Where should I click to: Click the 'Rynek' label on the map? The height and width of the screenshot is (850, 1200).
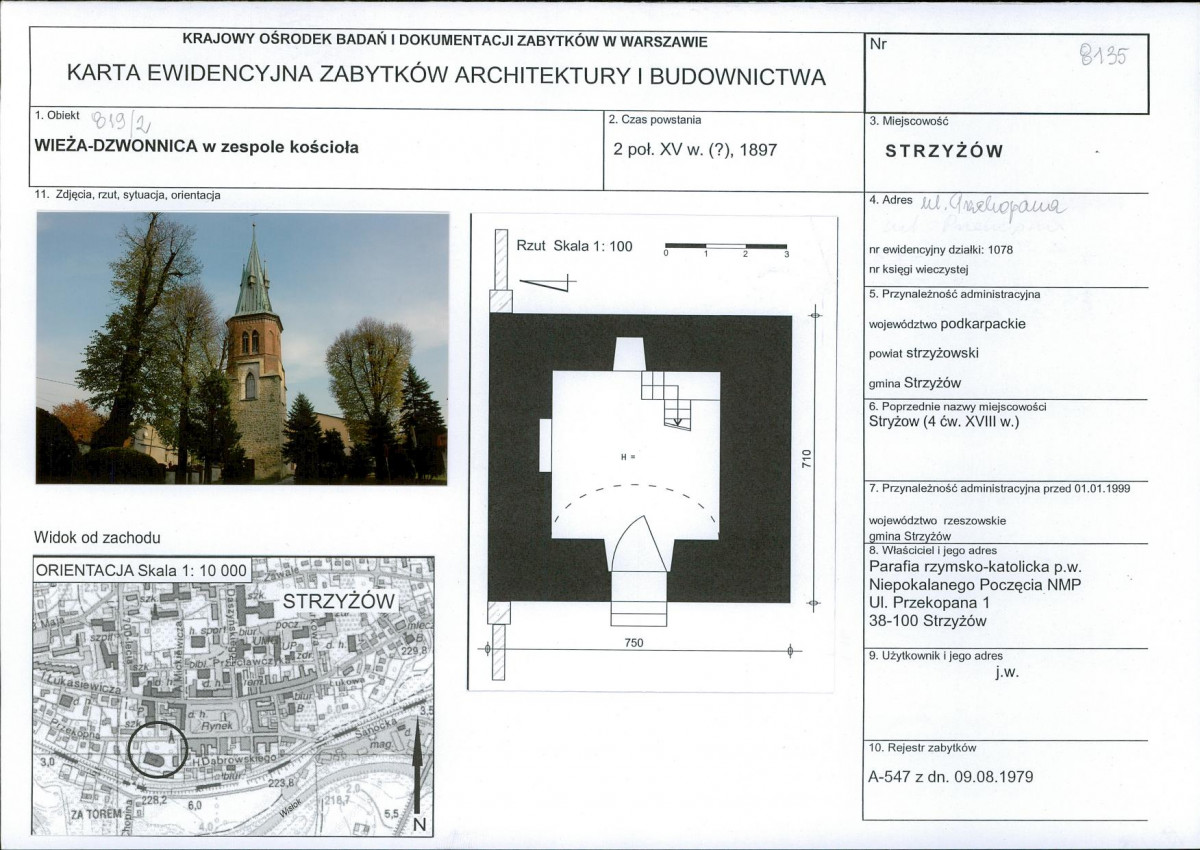pos(216,727)
